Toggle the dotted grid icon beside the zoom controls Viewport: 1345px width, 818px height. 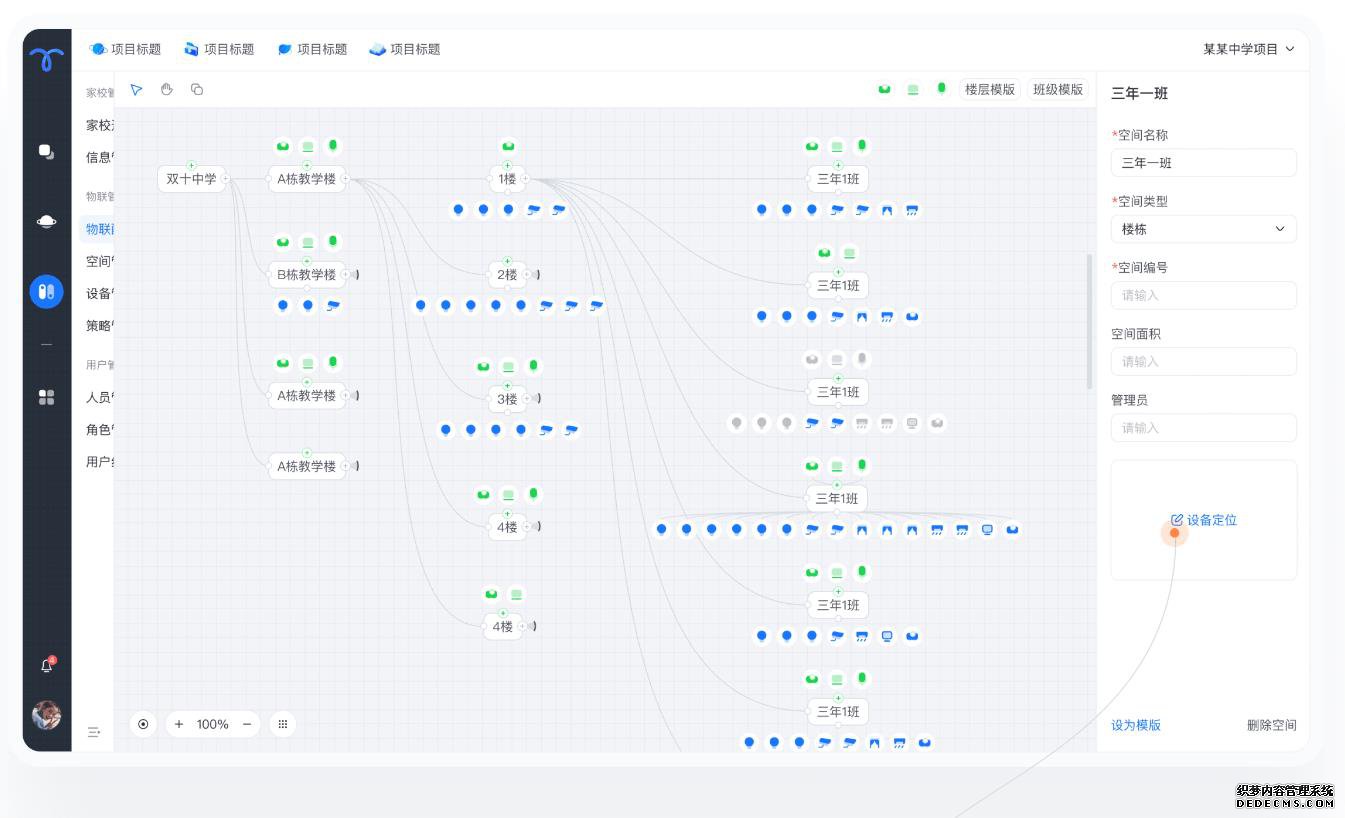pyautogui.click(x=283, y=724)
